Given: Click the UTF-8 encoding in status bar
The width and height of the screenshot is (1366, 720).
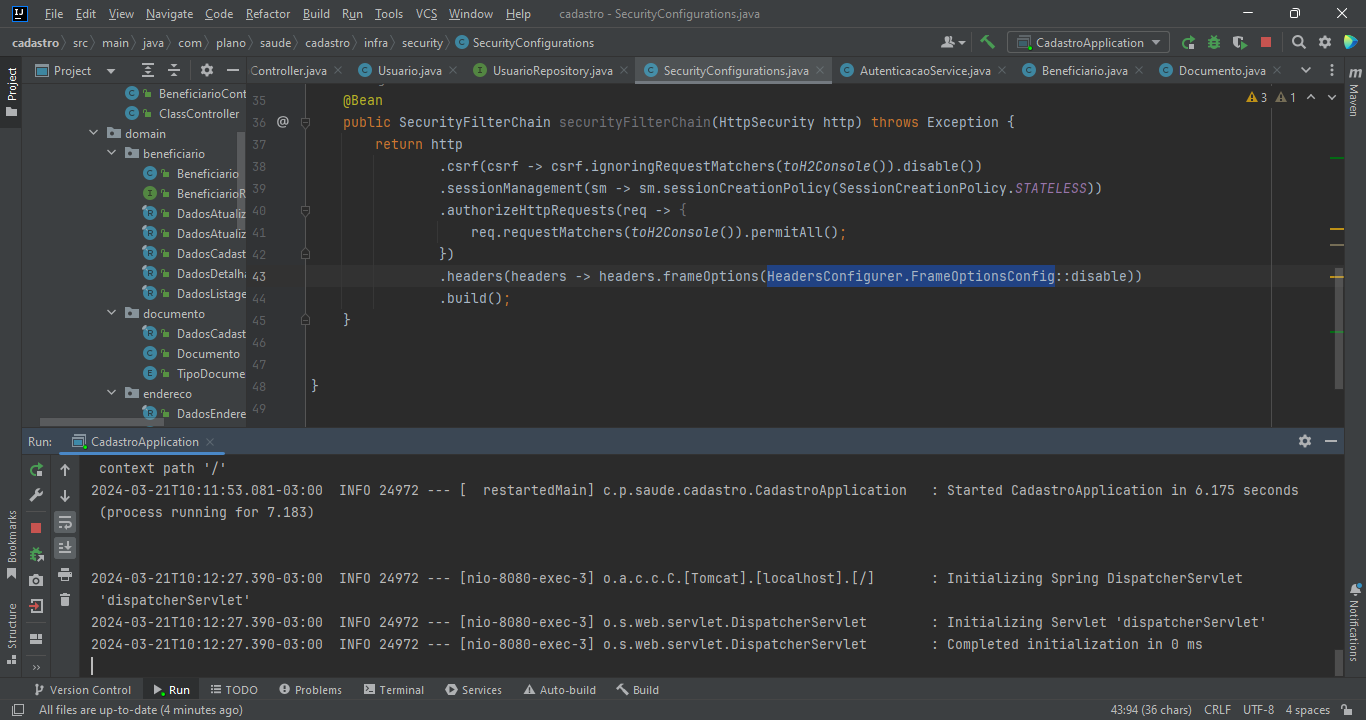Looking at the screenshot, I should tap(1258, 710).
